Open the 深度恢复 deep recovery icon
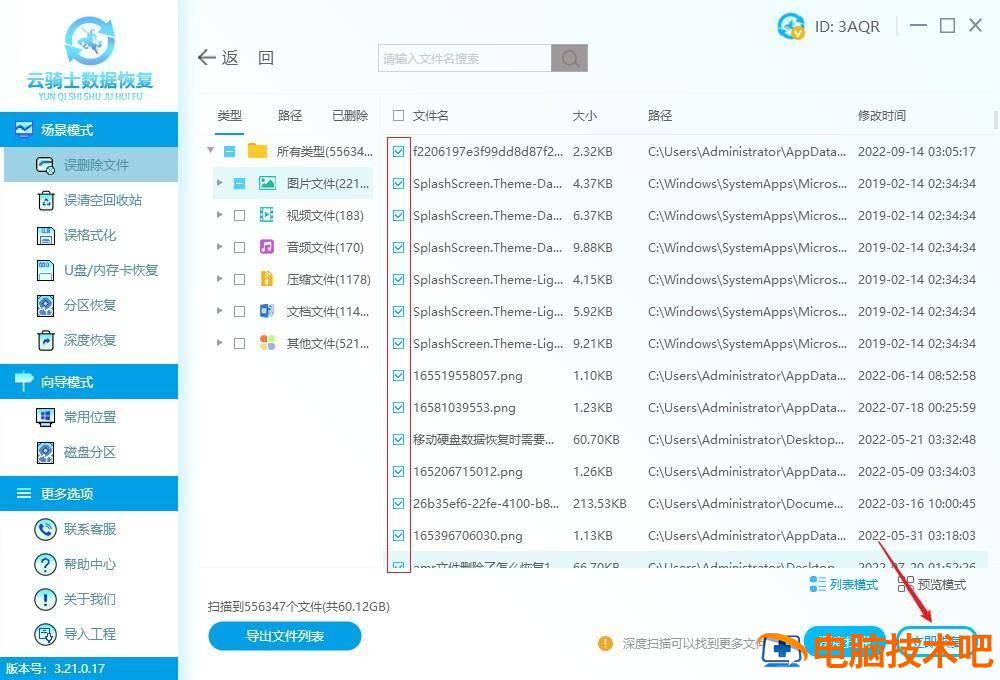The width and height of the screenshot is (1000, 680). tap(46, 341)
